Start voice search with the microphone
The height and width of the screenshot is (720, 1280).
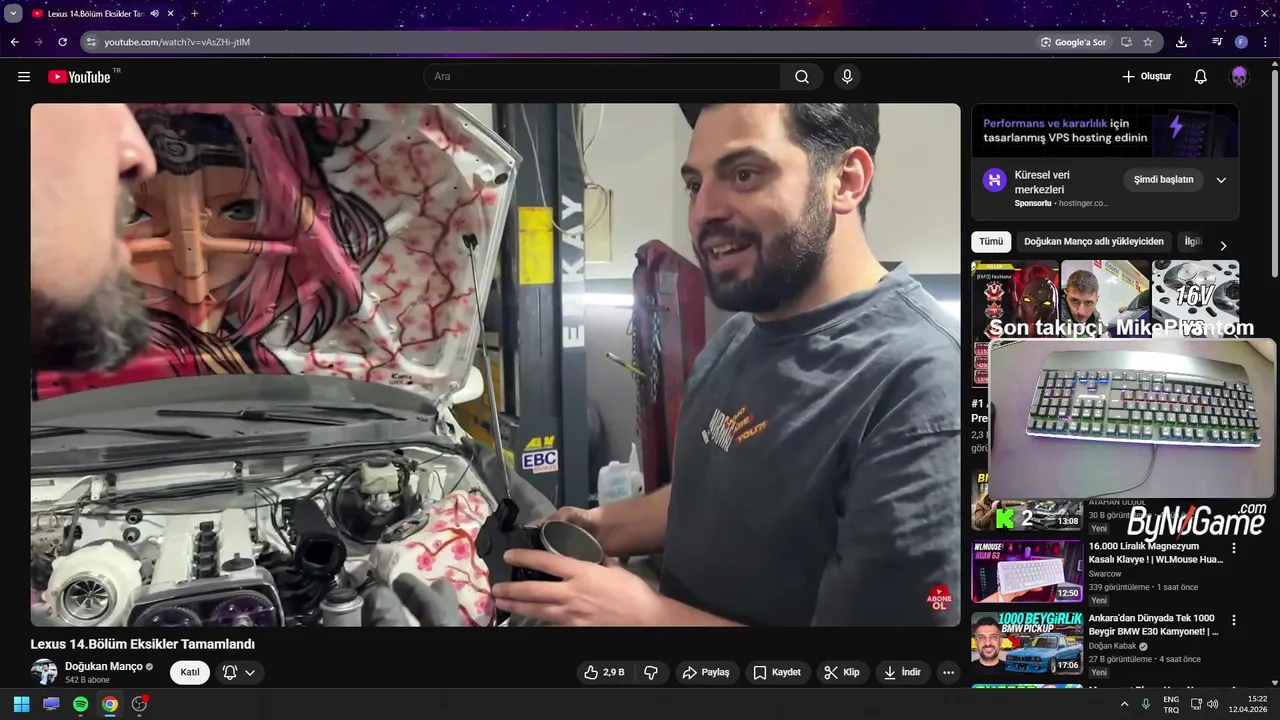pos(847,77)
